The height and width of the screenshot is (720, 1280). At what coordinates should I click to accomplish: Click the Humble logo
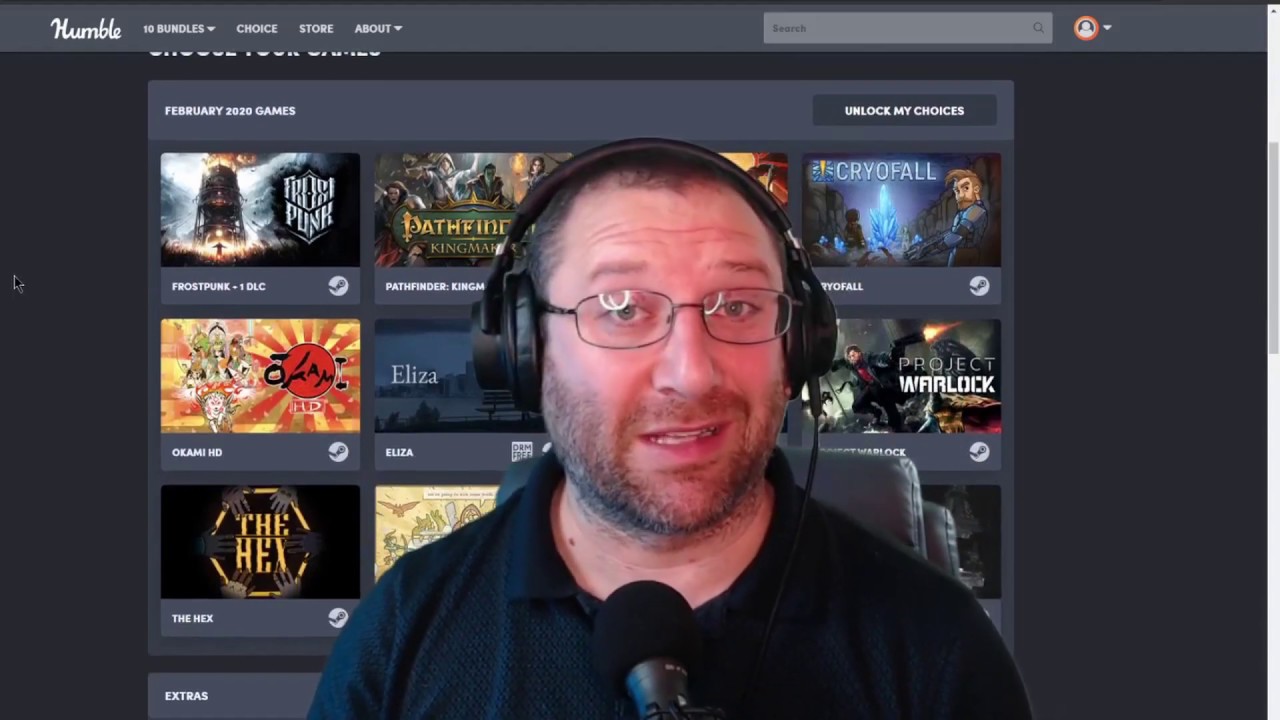pyautogui.click(x=86, y=29)
